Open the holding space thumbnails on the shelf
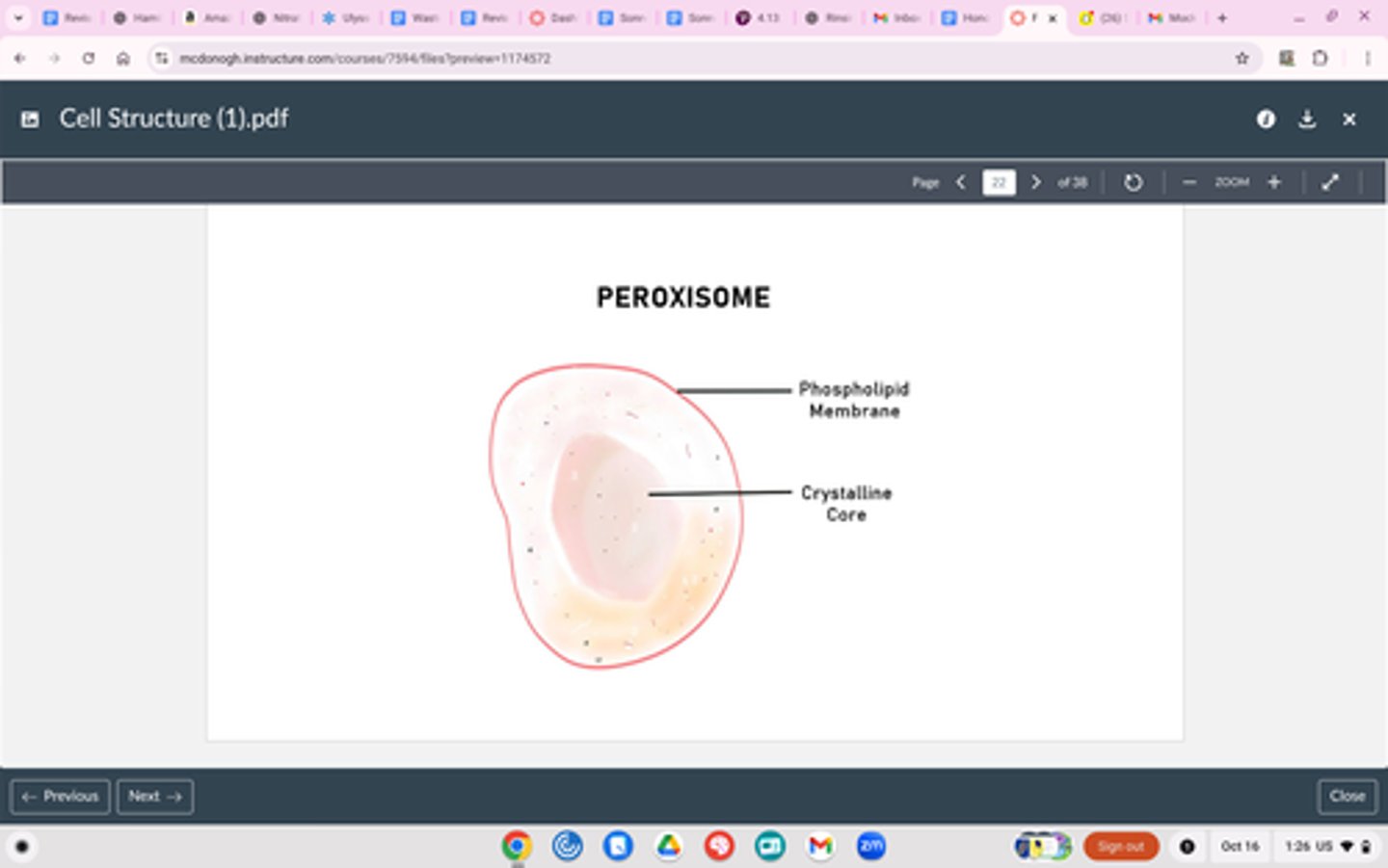 (x=1042, y=847)
